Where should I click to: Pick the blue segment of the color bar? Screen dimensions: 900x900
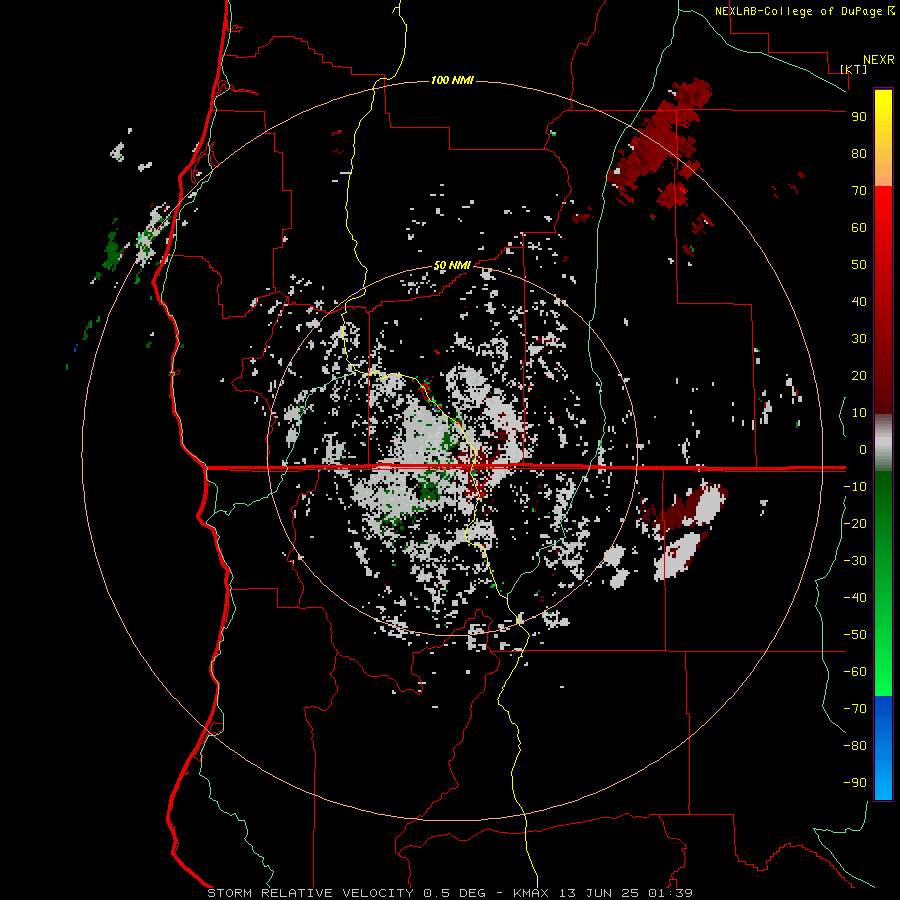click(883, 748)
